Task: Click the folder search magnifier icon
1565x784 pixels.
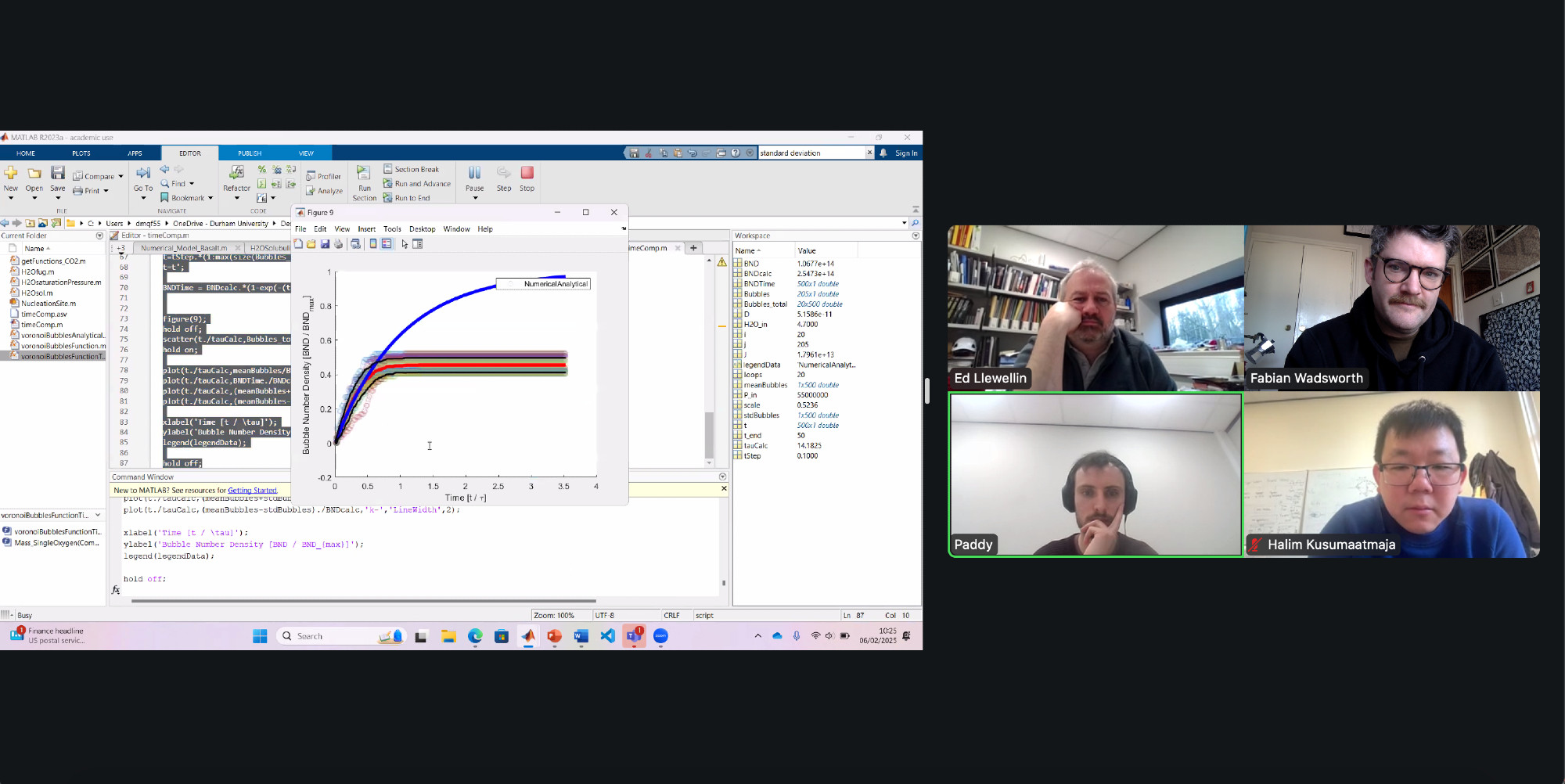Action: pos(915,223)
